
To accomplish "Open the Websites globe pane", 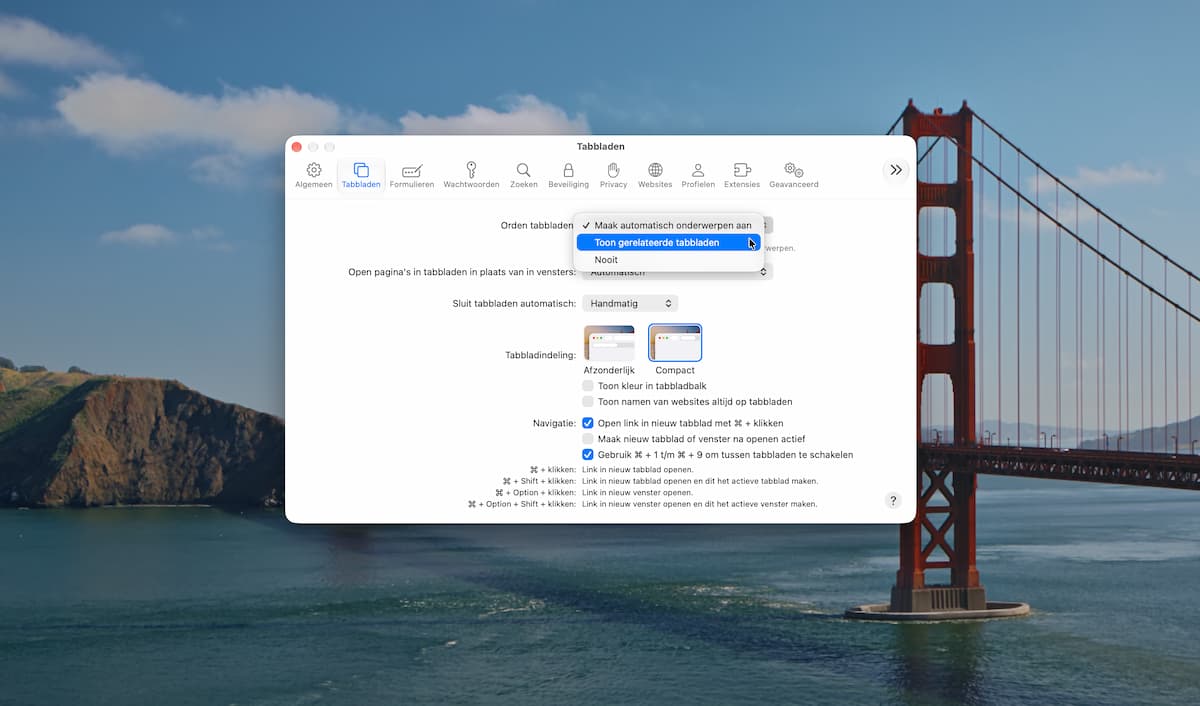I will click(x=655, y=175).
